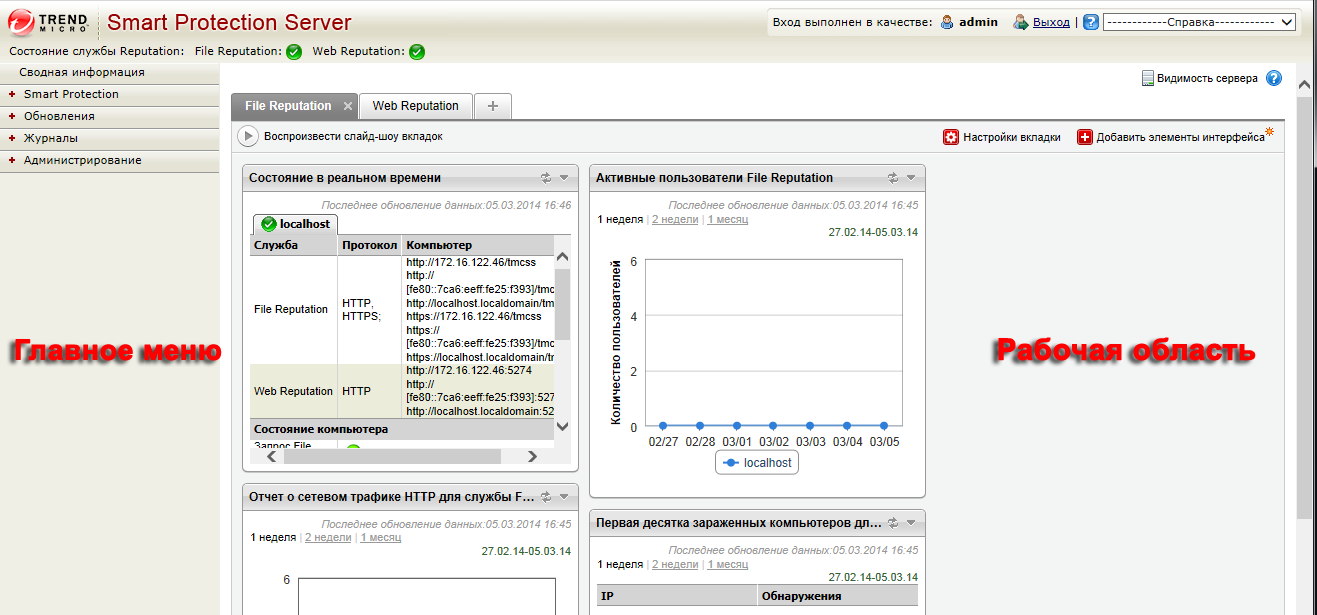The height and width of the screenshot is (615, 1317).
Task: Click the server visibility icon
Action: coord(1148,78)
